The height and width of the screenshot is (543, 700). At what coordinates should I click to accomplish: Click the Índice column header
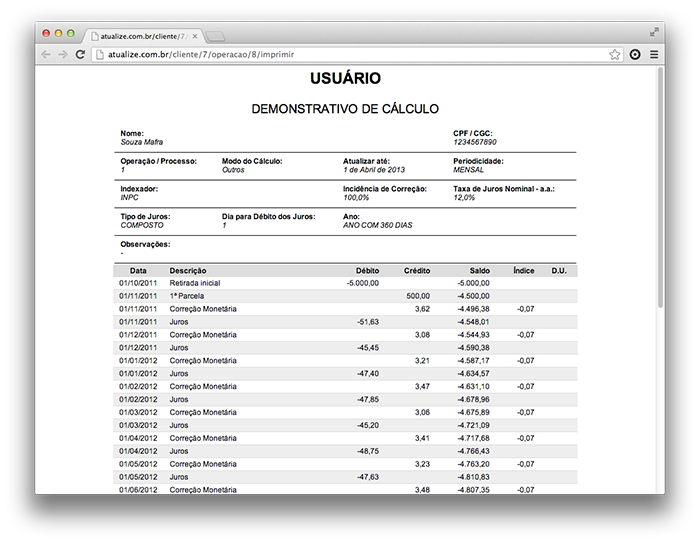[x=524, y=271]
